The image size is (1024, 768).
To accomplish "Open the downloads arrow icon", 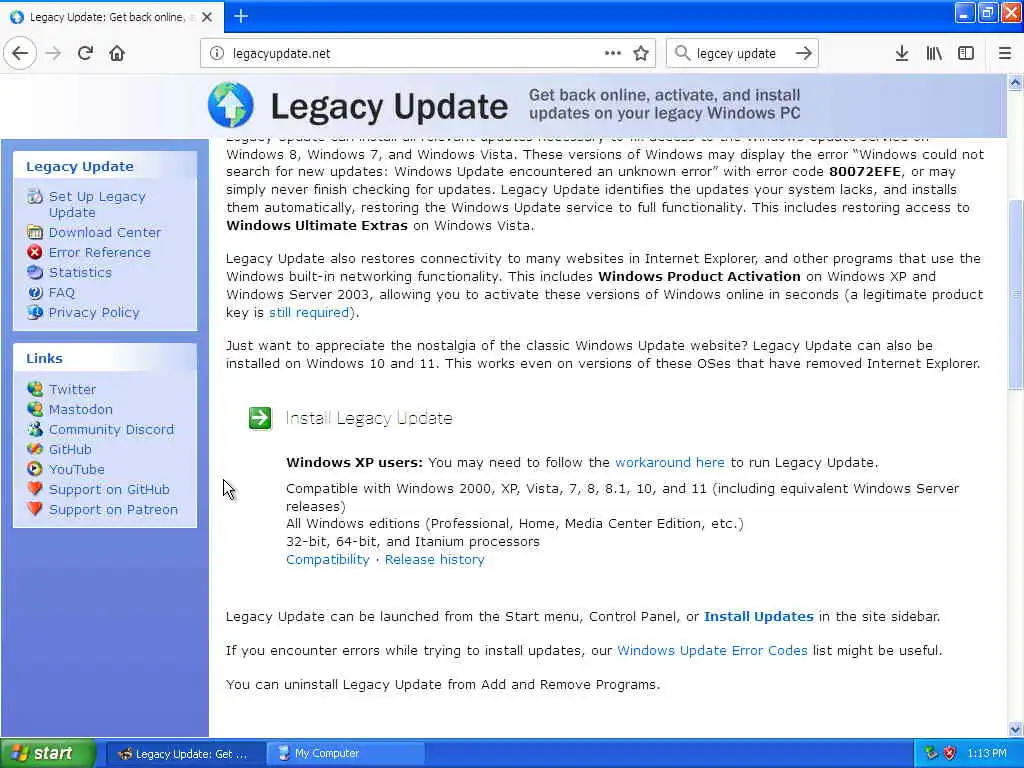I will [902, 54].
